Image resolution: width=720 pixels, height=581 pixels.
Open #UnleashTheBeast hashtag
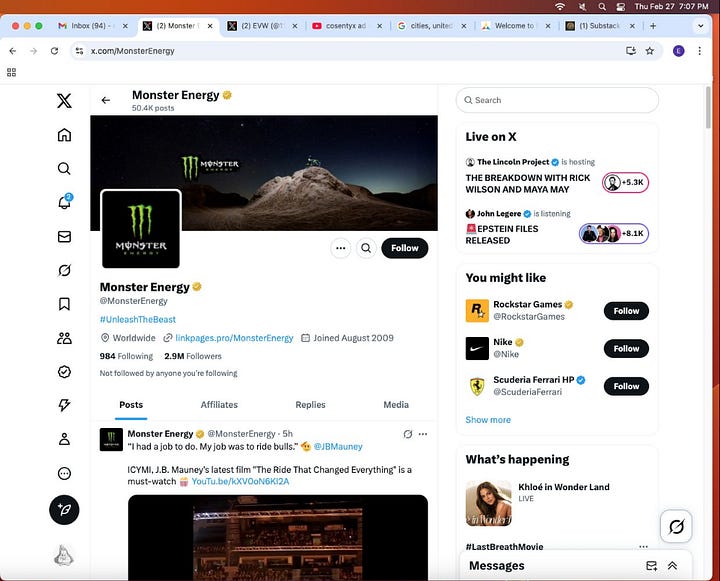tap(138, 319)
